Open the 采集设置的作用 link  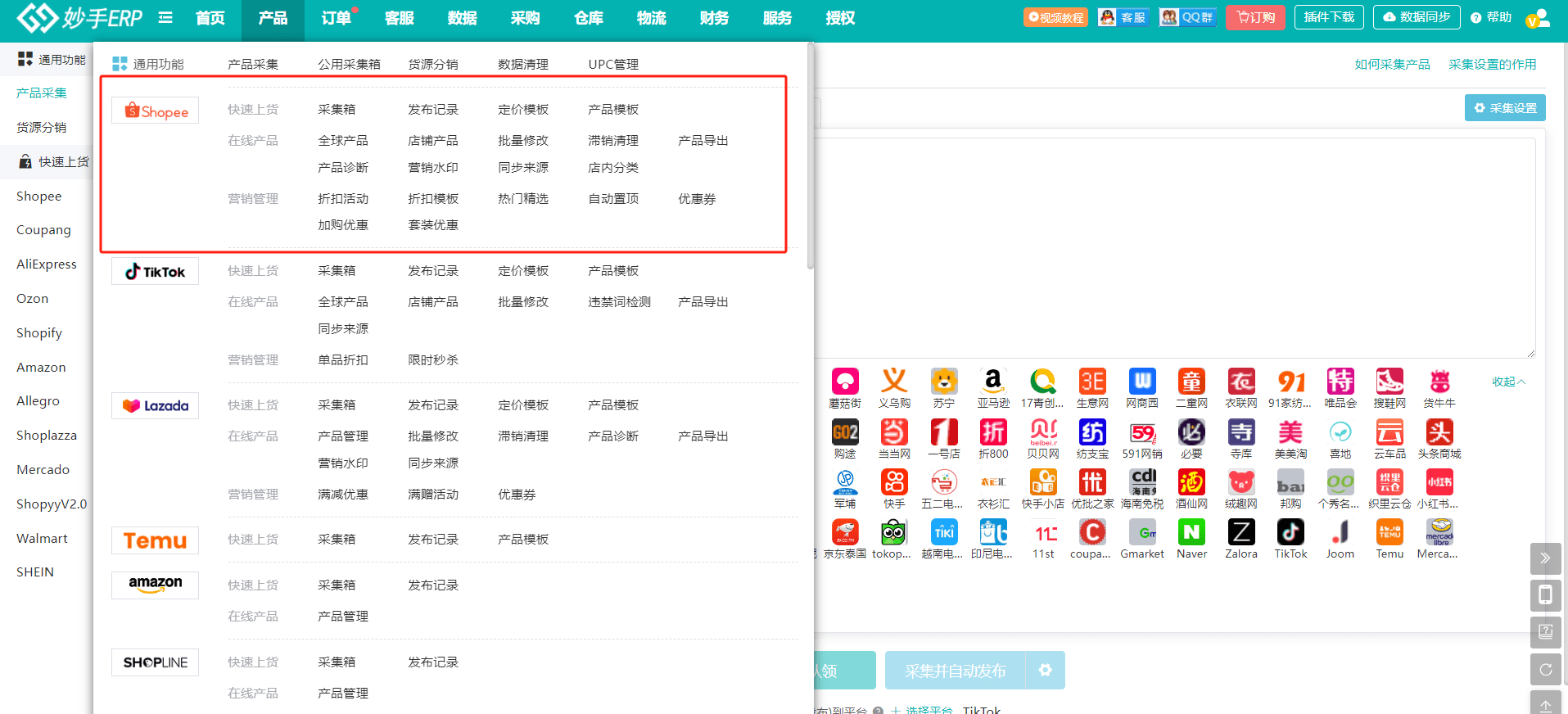[x=1492, y=64]
